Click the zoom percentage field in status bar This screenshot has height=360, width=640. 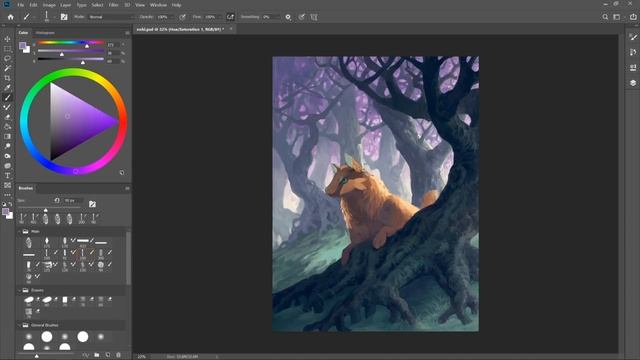point(142,356)
